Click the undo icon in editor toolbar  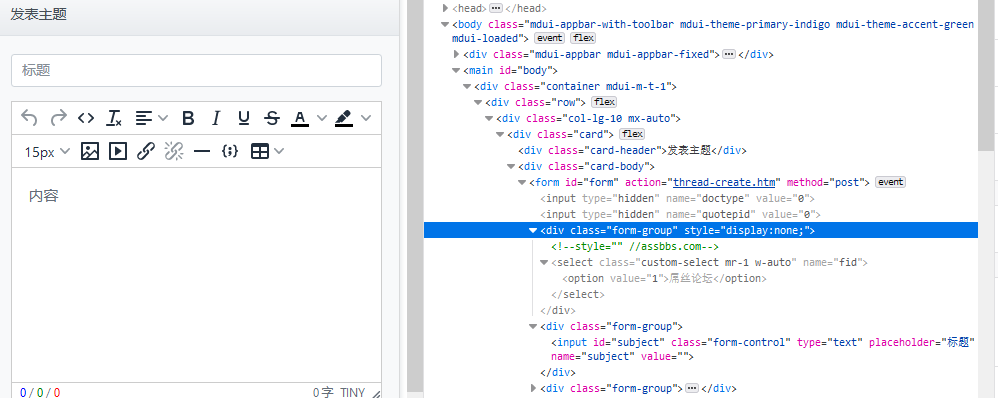coord(29,118)
